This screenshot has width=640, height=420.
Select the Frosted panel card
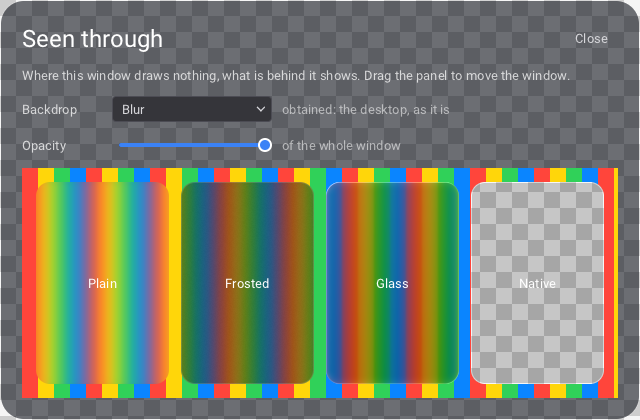pyautogui.click(x=247, y=283)
